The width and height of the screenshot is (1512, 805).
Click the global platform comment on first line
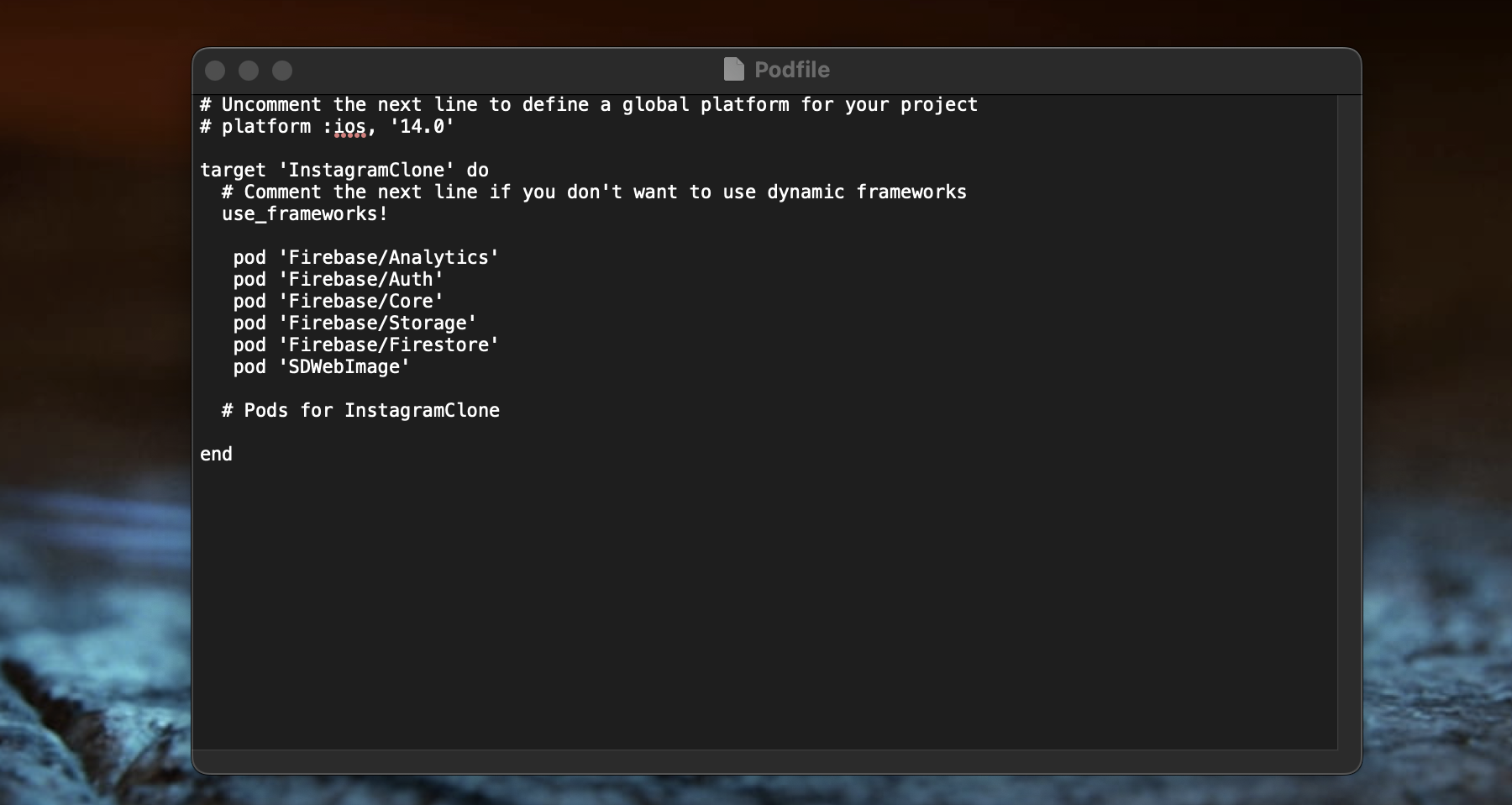pos(588,104)
